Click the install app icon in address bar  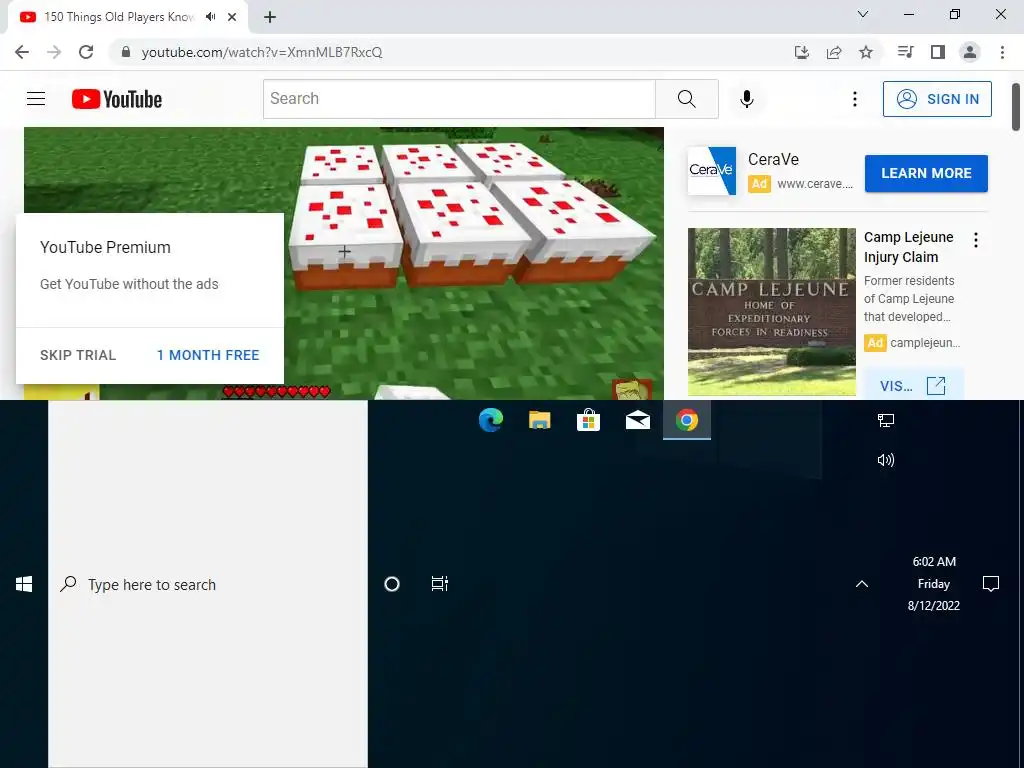[802, 52]
